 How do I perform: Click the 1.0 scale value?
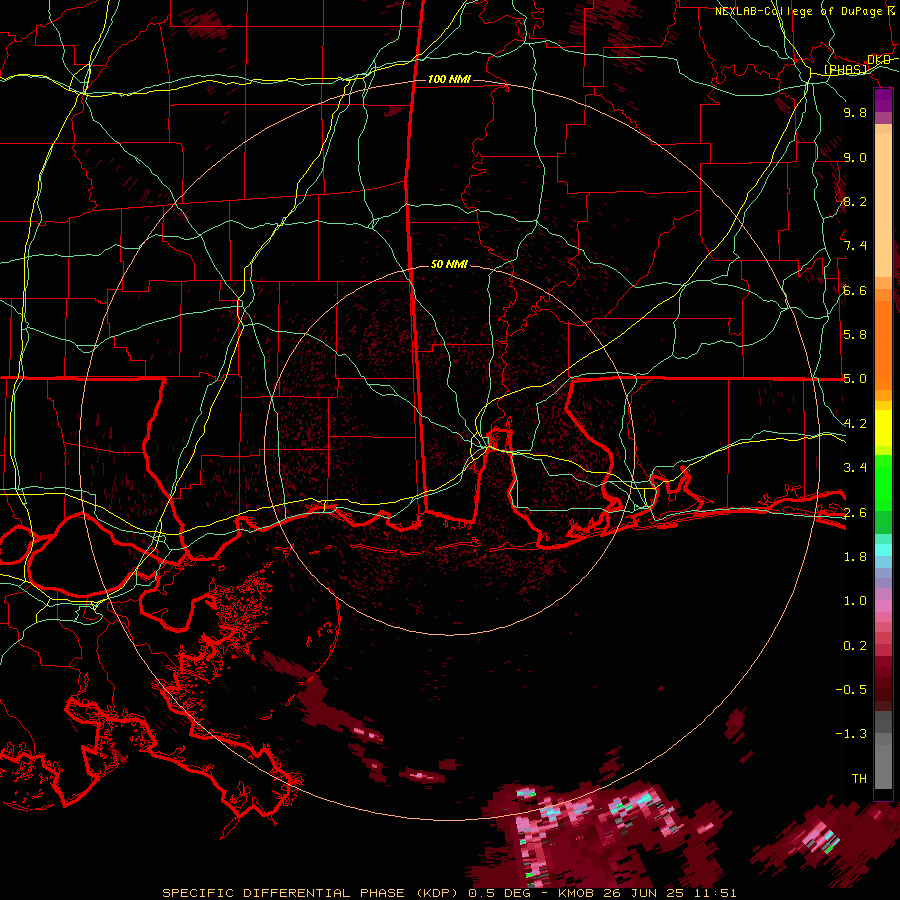[x=855, y=601]
